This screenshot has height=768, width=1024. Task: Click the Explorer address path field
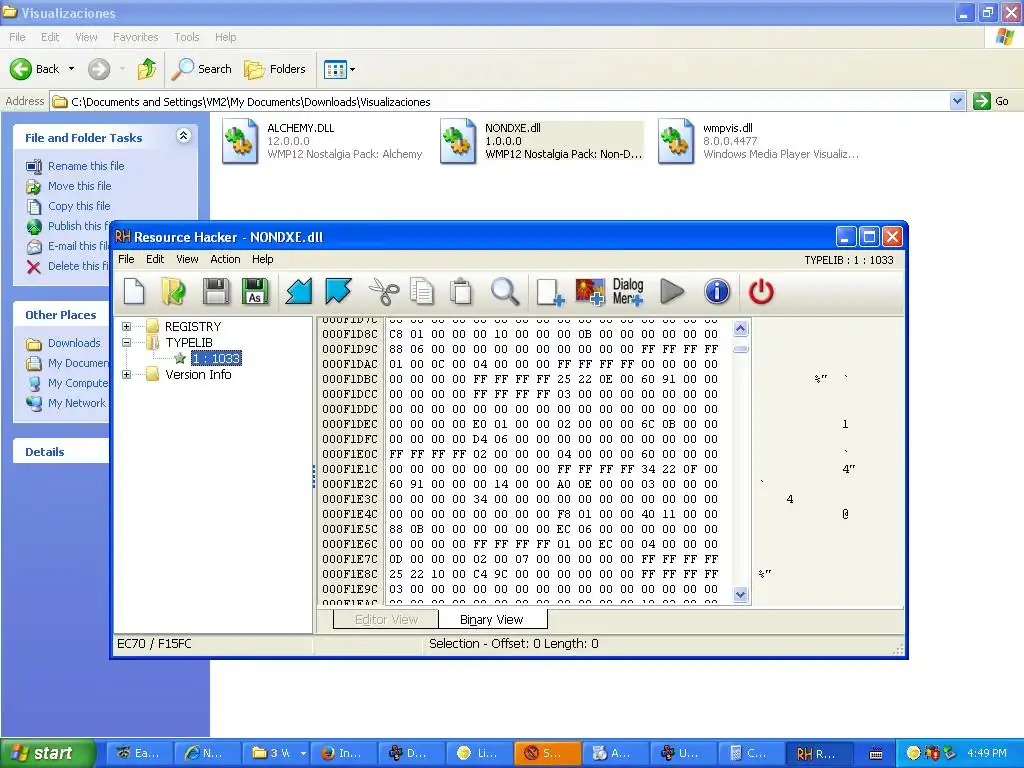pyautogui.click(x=500, y=101)
